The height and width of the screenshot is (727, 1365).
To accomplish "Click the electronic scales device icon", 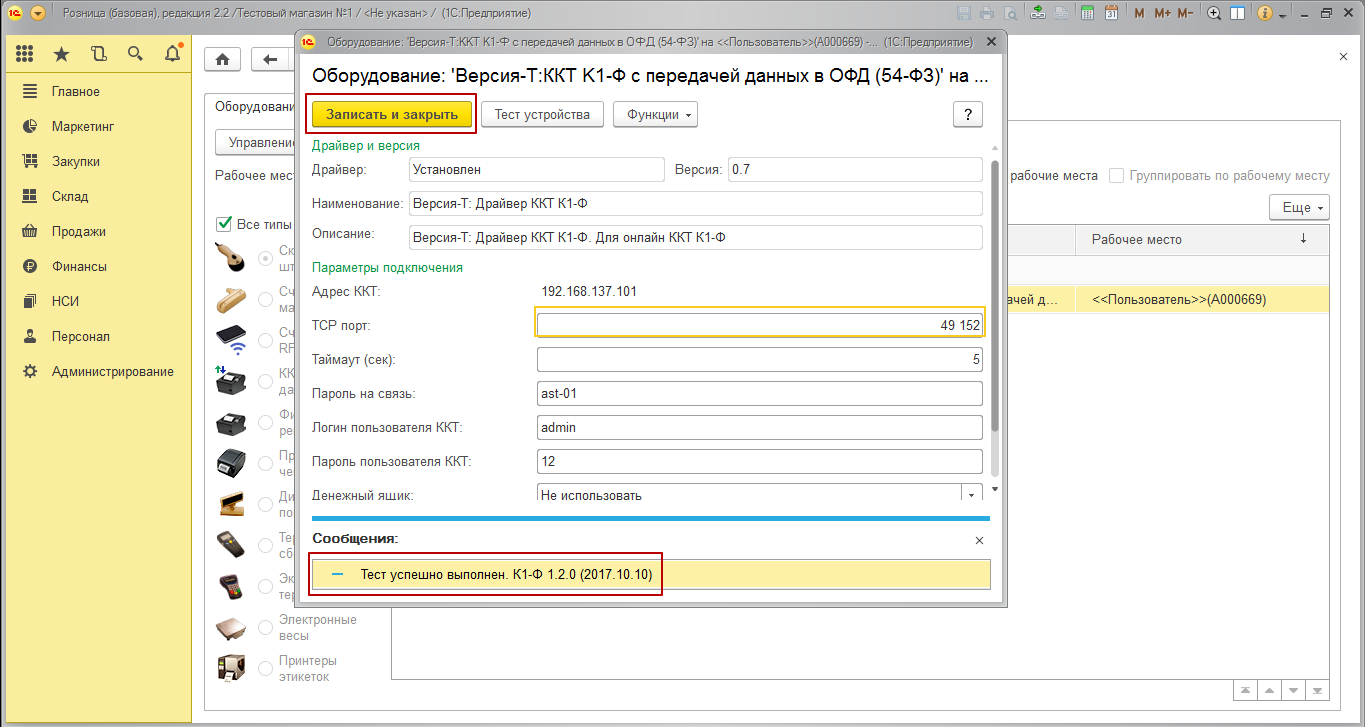I will click(x=231, y=628).
